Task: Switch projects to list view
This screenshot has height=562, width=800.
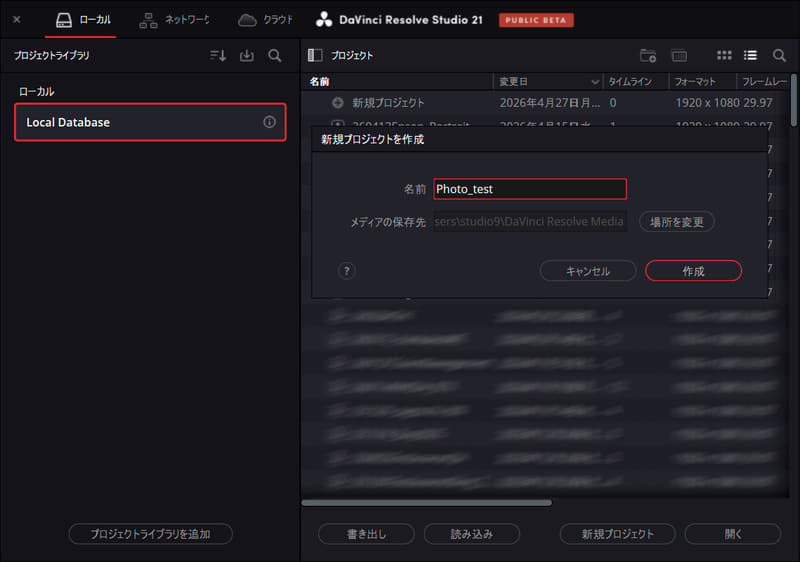Action: click(750, 55)
